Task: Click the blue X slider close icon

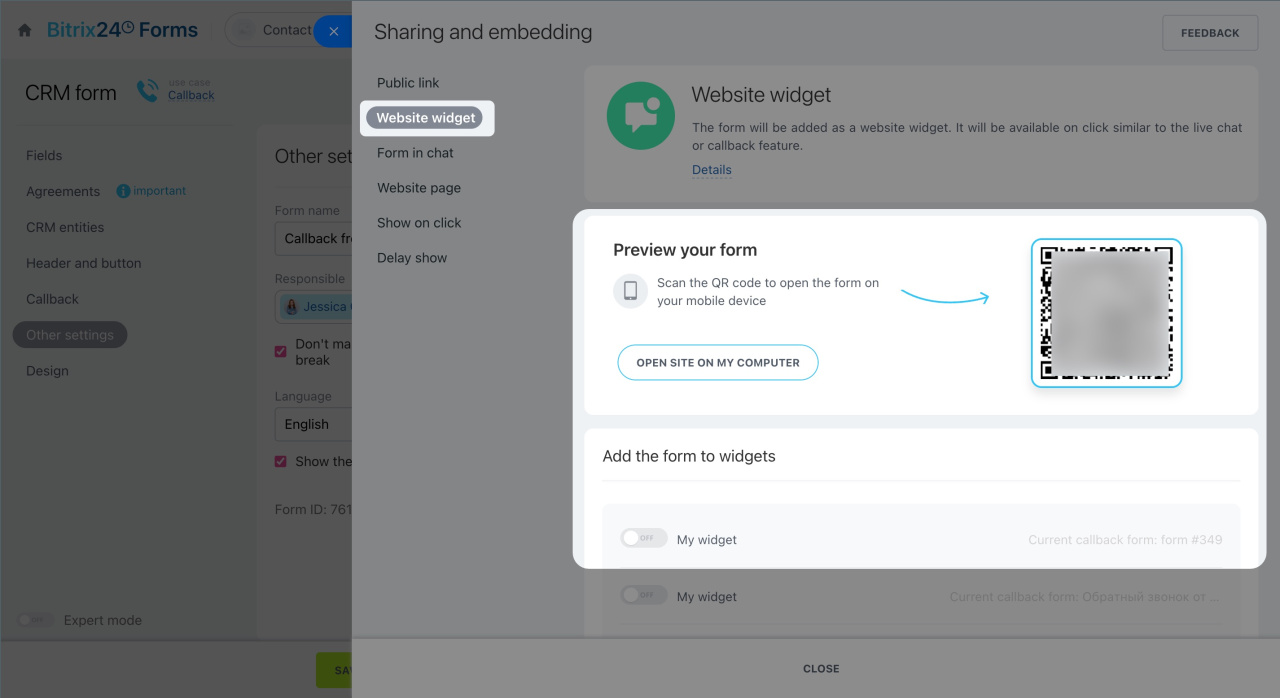Action: click(x=333, y=31)
